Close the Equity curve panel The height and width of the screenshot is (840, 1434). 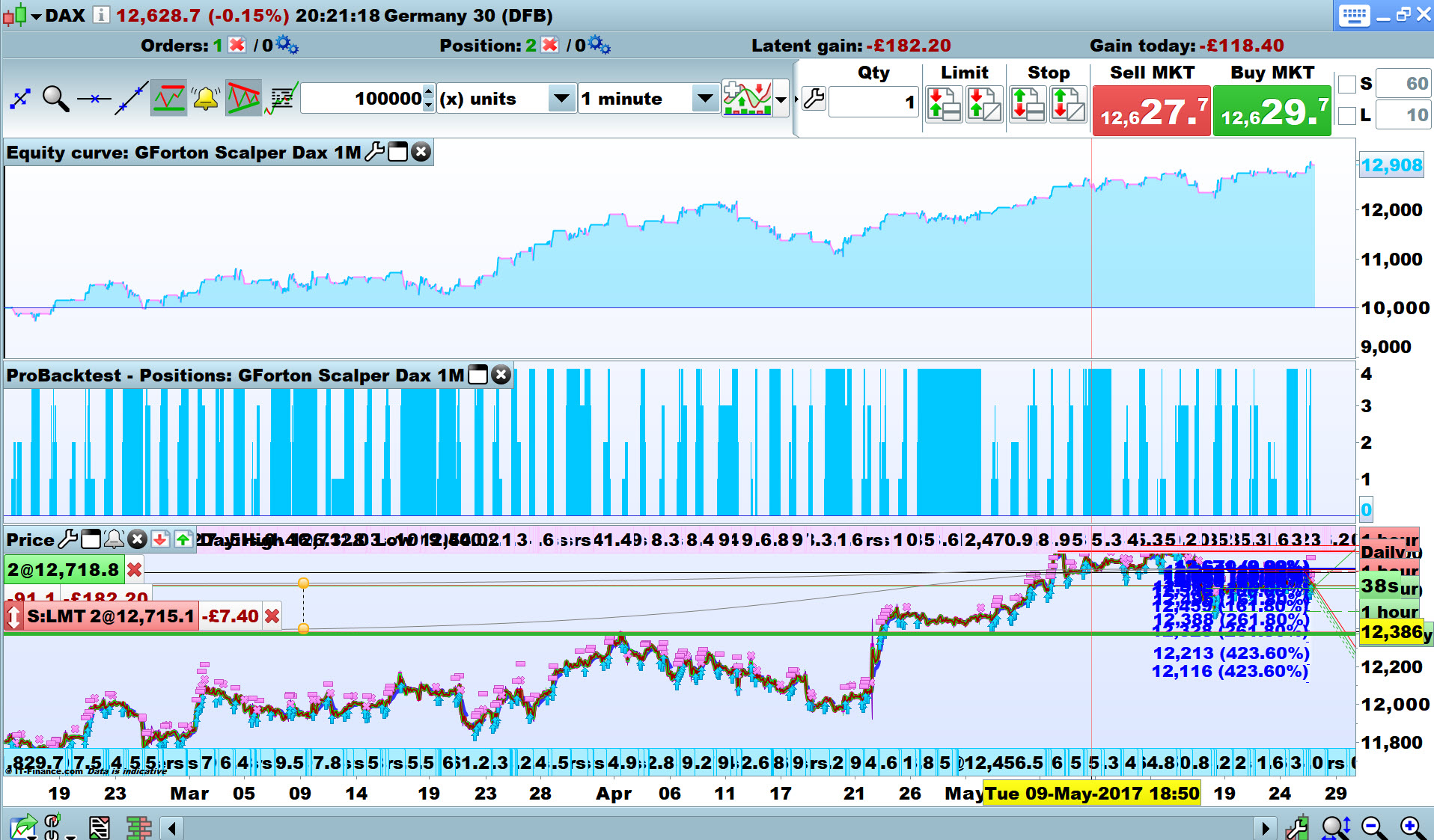[421, 152]
